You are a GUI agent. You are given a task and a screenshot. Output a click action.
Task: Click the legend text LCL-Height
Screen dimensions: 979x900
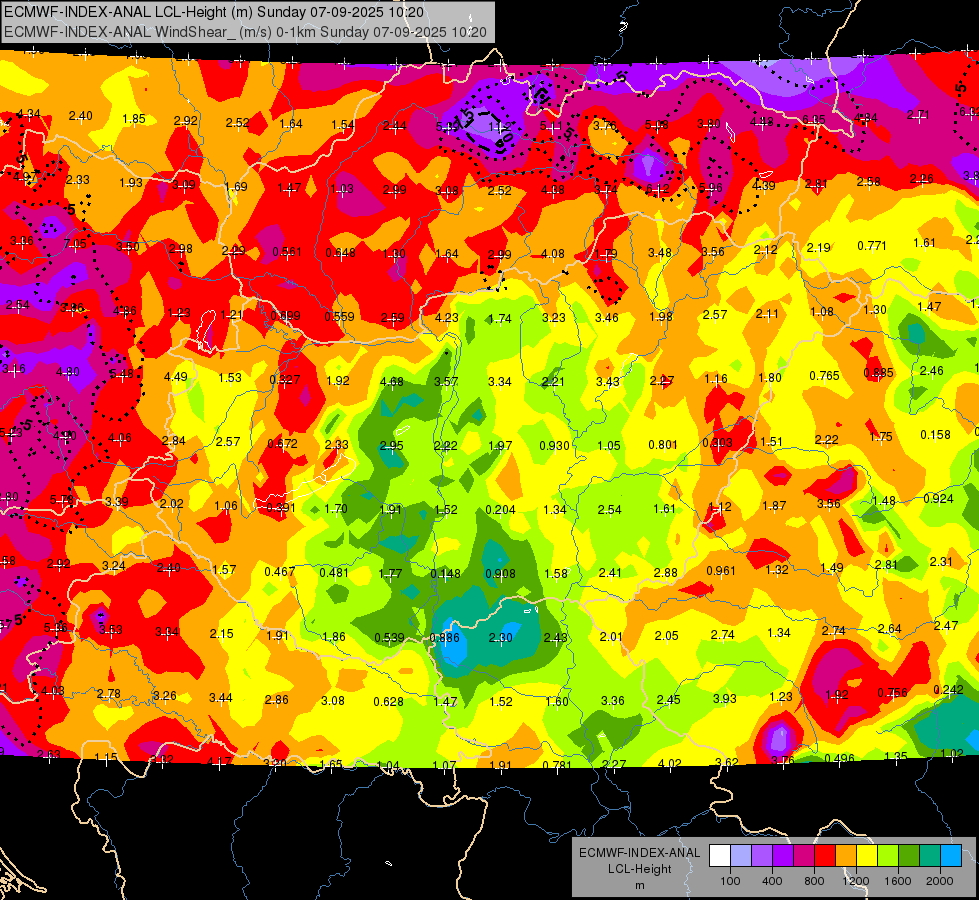point(639,869)
